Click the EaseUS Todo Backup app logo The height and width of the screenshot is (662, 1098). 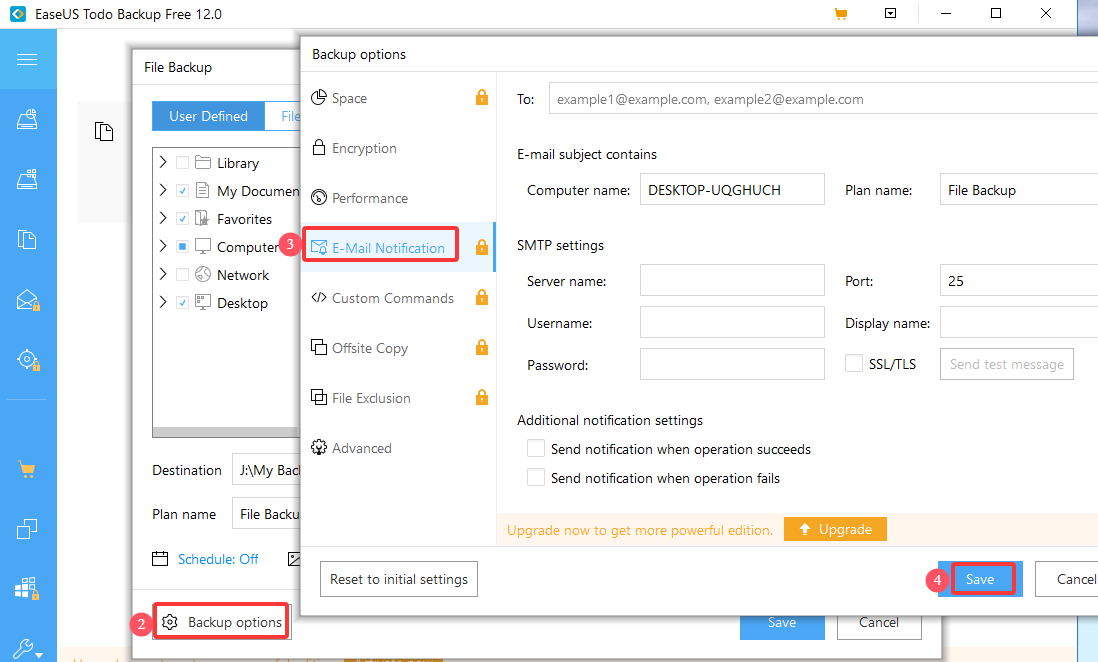pos(18,14)
